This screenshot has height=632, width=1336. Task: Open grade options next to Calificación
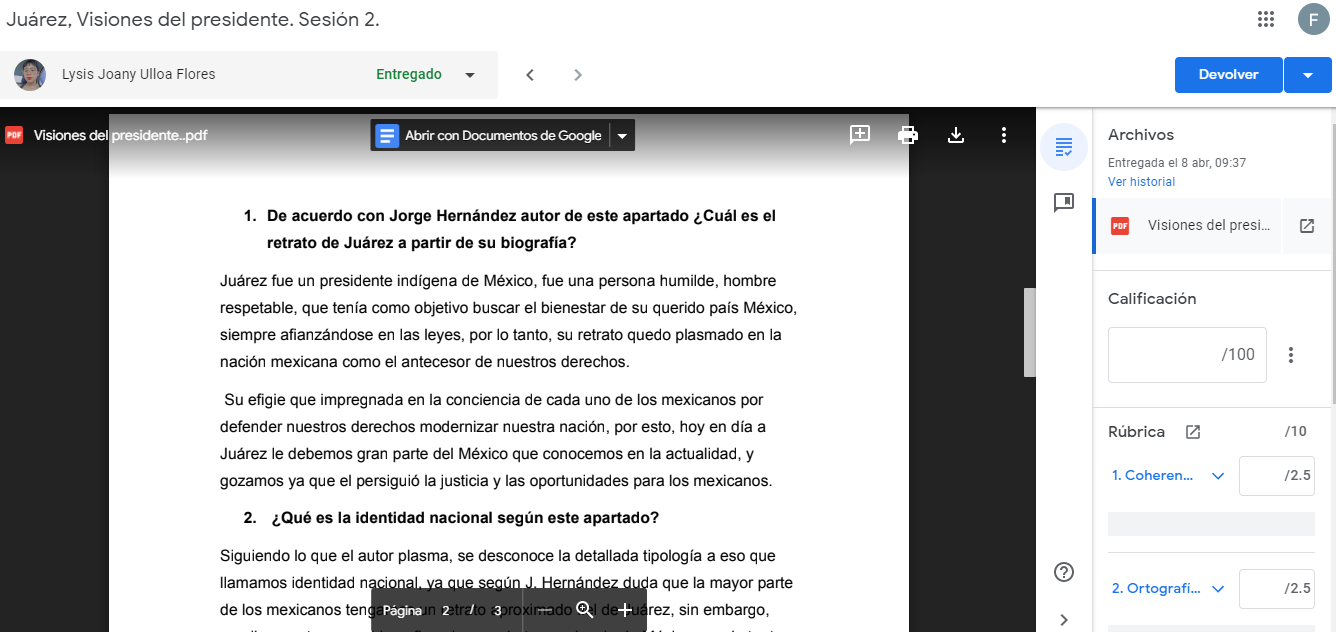click(1291, 355)
